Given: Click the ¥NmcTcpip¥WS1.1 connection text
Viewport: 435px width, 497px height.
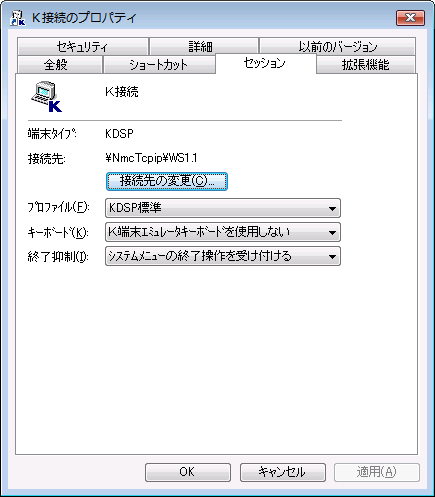Looking at the screenshot, I should (151, 158).
